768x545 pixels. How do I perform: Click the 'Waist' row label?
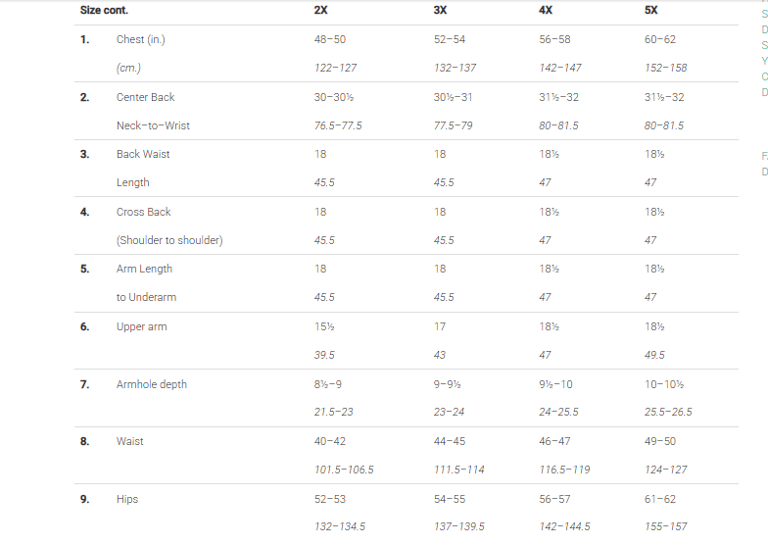pos(129,441)
